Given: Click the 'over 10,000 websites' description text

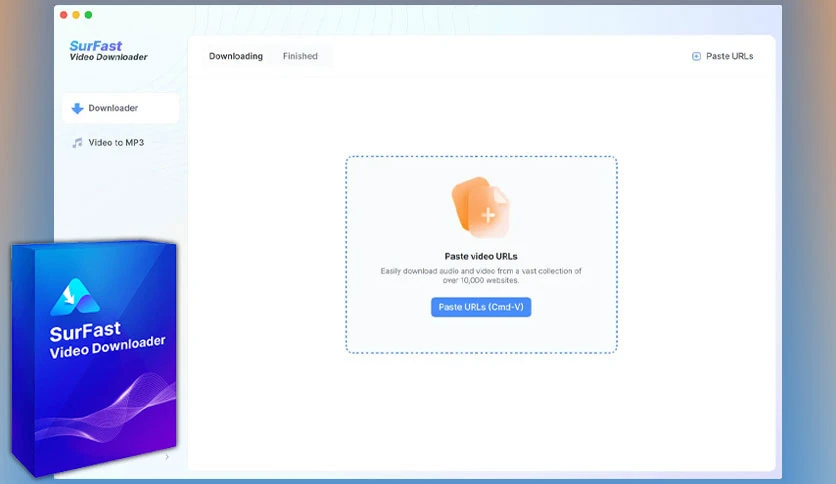Looking at the screenshot, I should 481,276.
